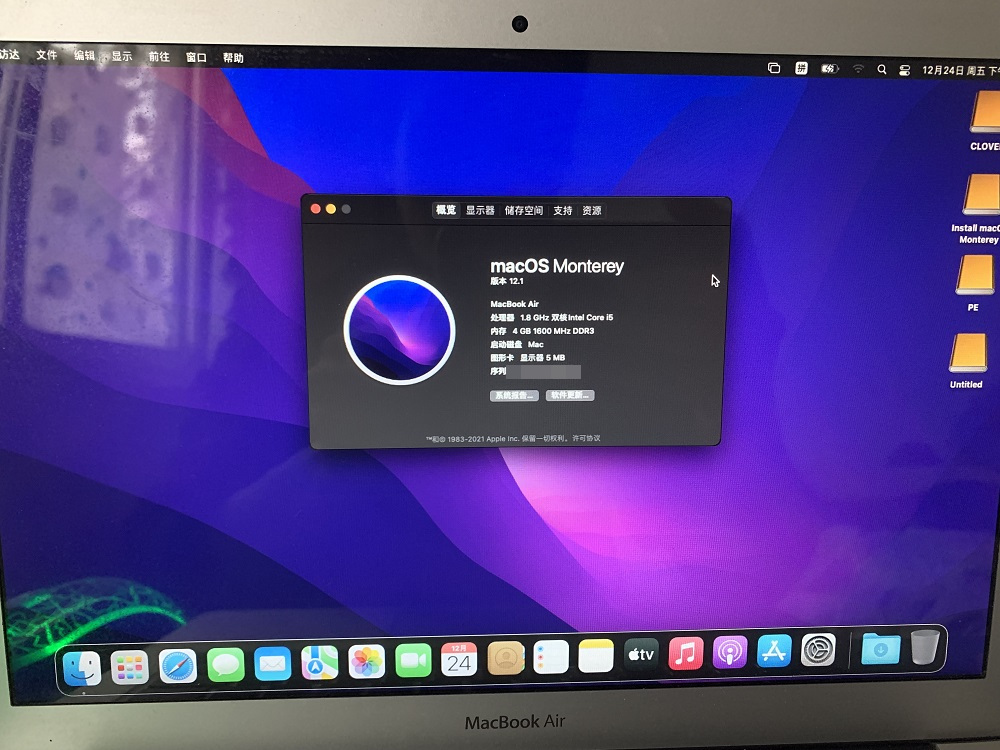Viewport: 1000px width, 750px height.
Task: Open Calendar showing date 24
Action: [459, 659]
